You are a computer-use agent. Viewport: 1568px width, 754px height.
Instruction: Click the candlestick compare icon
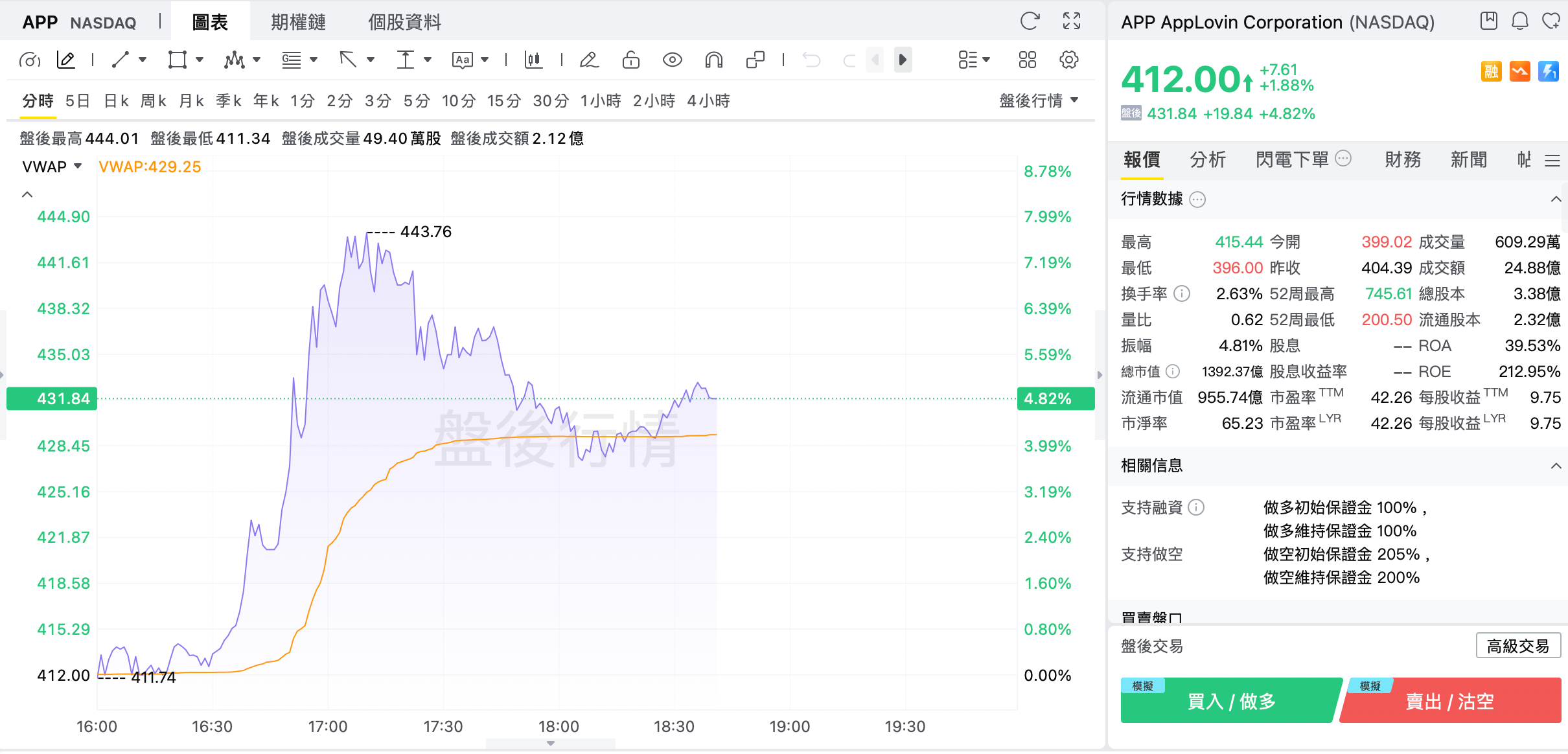click(533, 60)
